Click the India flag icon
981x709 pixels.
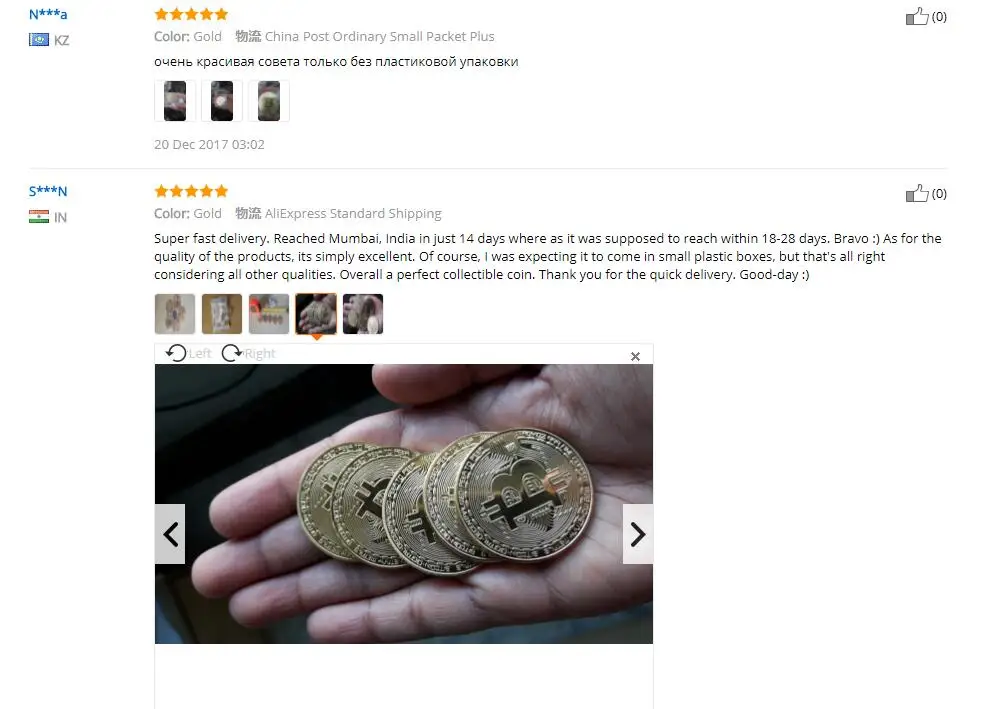coord(39,217)
